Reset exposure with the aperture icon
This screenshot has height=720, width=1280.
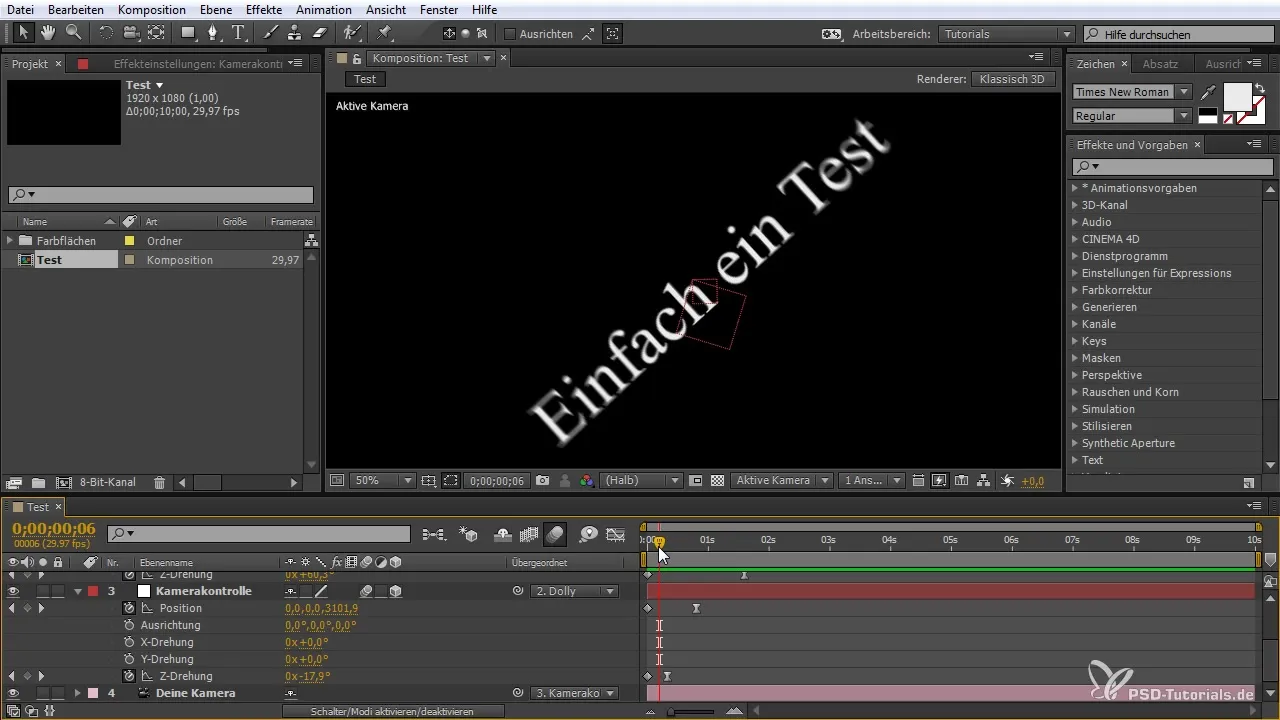coord(1007,480)
